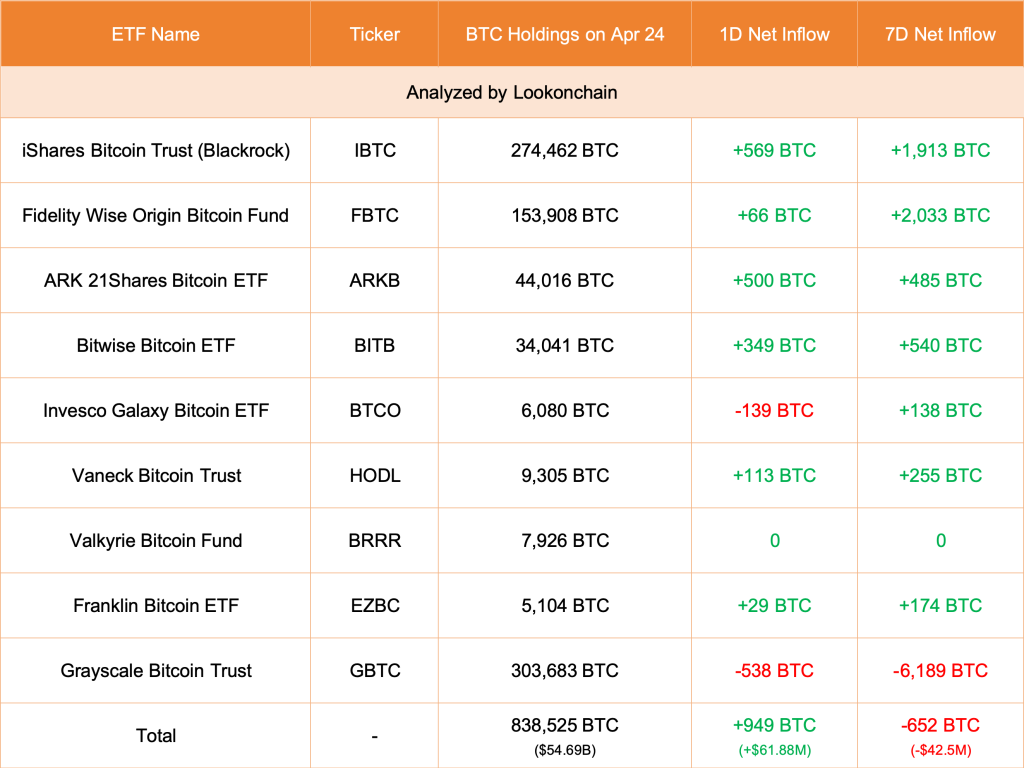Click the EZBC ticker cell
1024x768 pixels.
point(375,605)
